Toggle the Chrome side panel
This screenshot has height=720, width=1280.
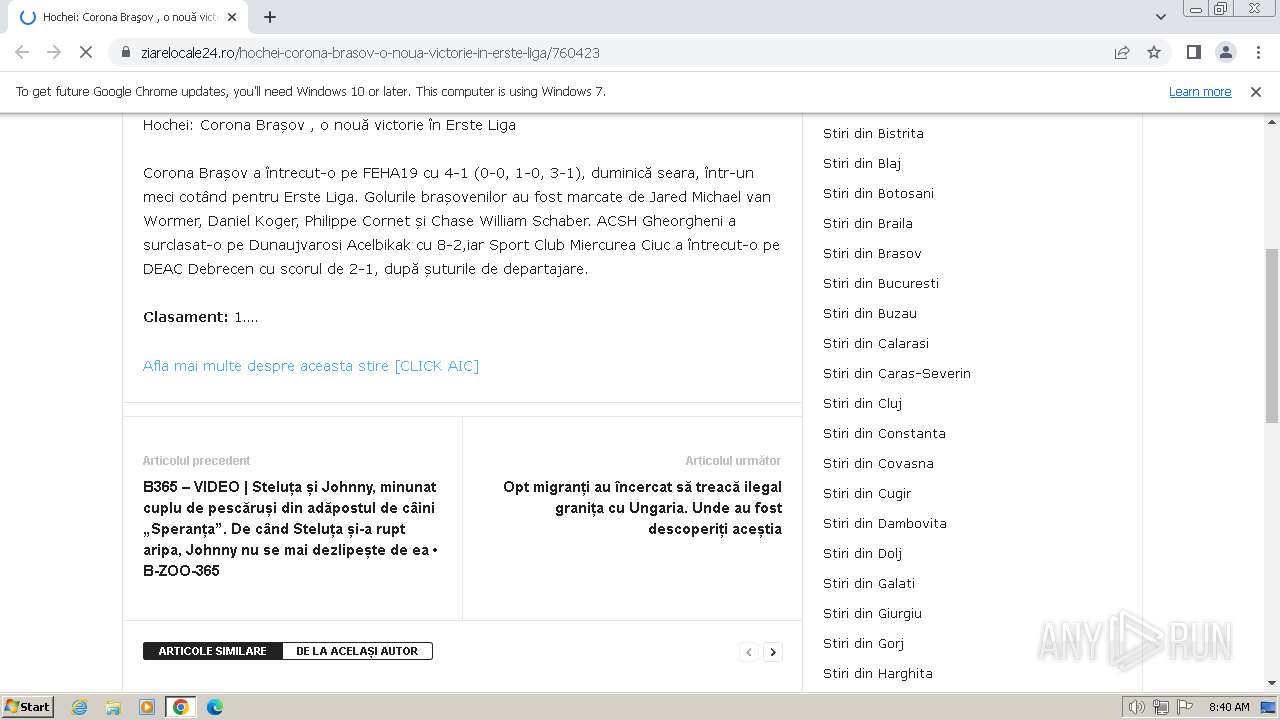[1193, 52]
